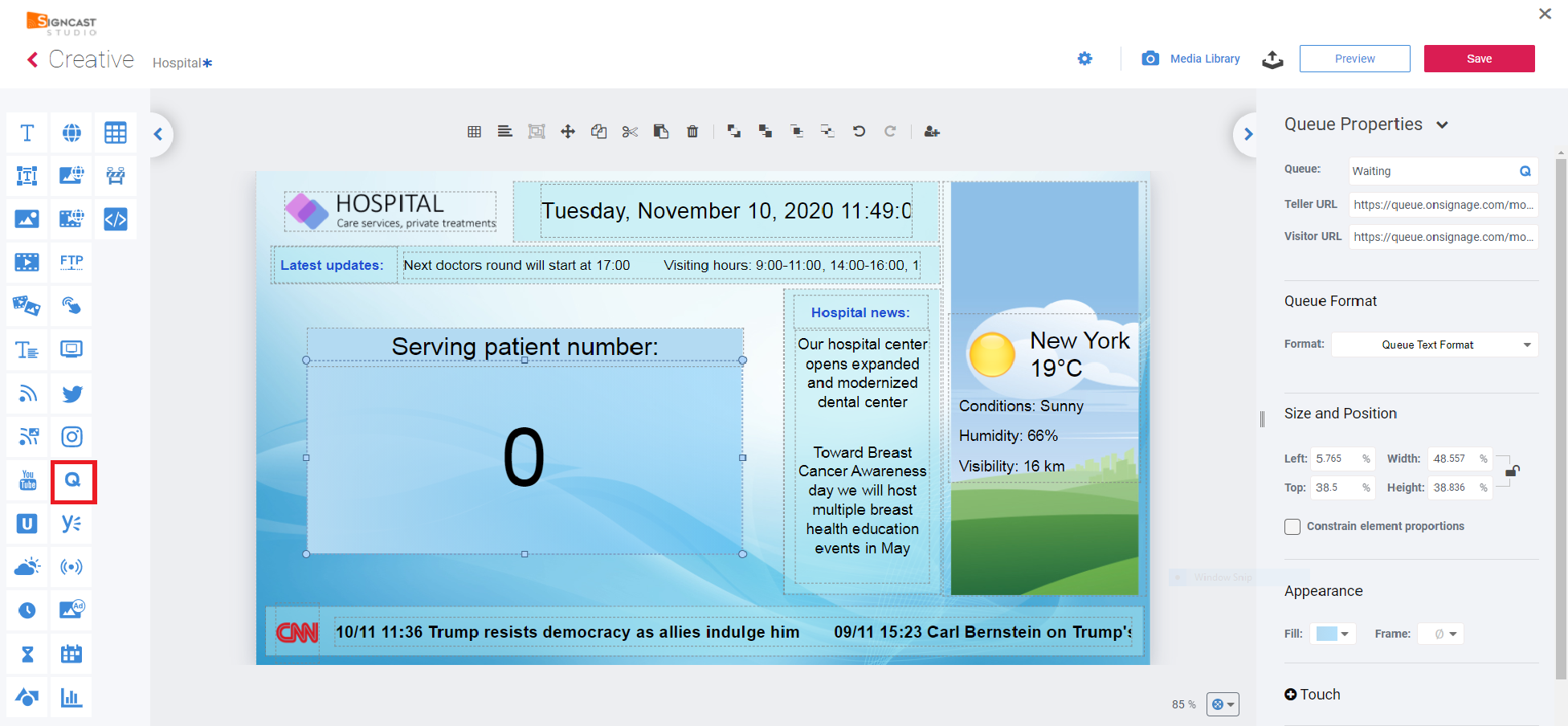Open the Fill color swatch
This screenshot has width=1568, height=726.
(x=1333, y=634)
